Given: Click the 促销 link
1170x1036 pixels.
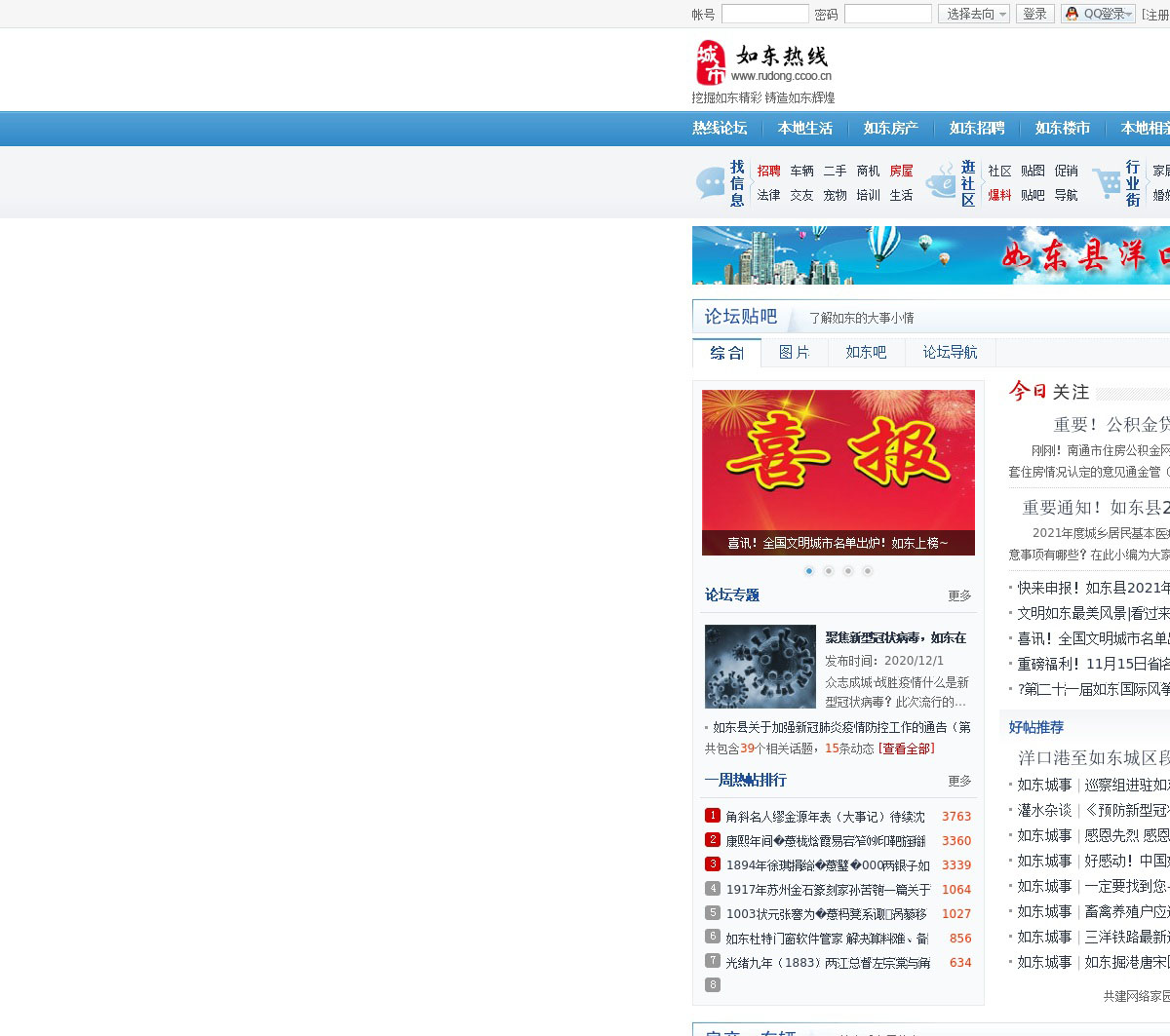Looking at the screenshot, I should (1067, 171).
